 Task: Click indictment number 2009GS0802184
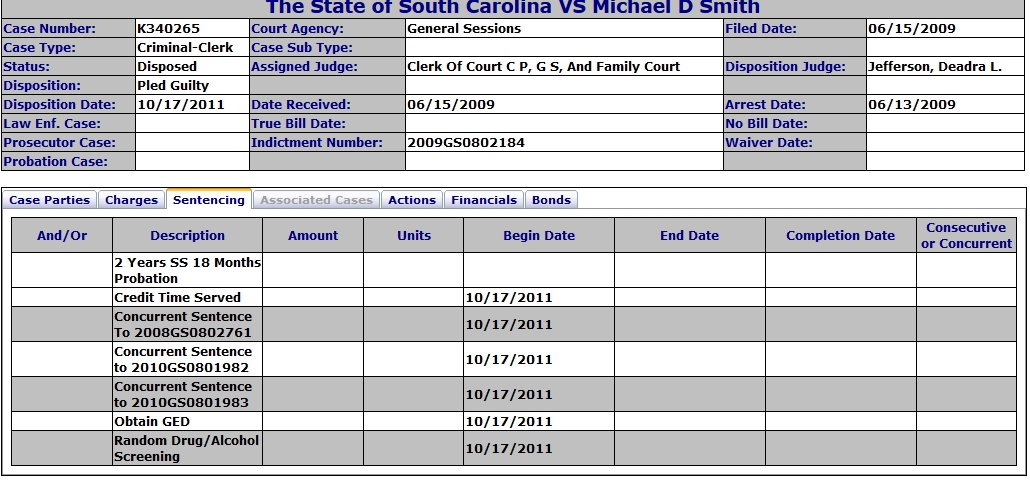[x=466, y=142]
